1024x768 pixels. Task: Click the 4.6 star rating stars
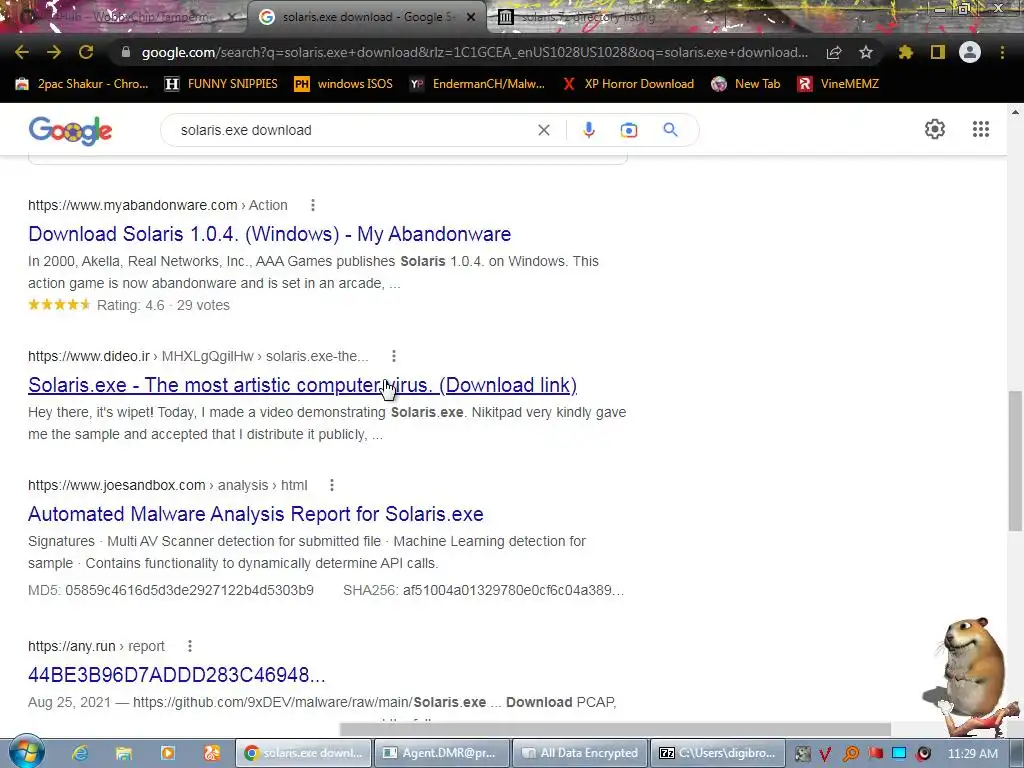click(59, 305)
